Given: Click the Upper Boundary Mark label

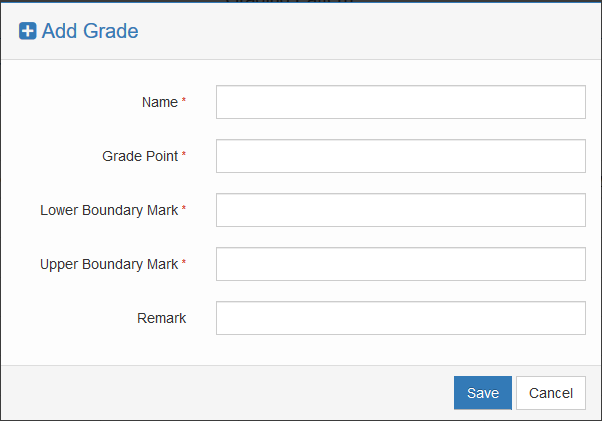Looking at the screenshot, I should (x=109, y=264).
